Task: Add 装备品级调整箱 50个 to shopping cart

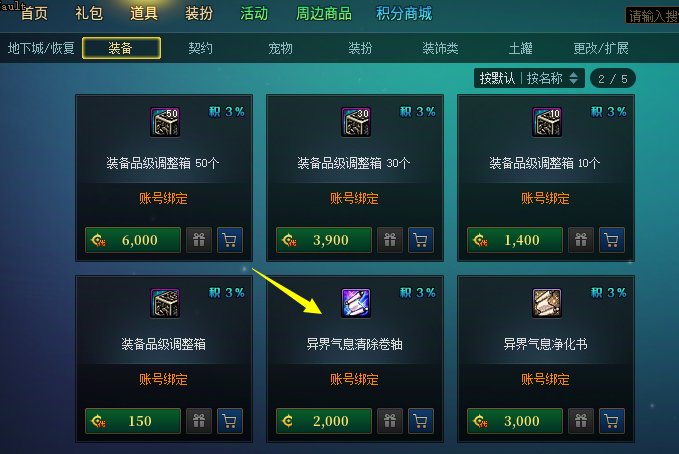Action: [230, 240]
